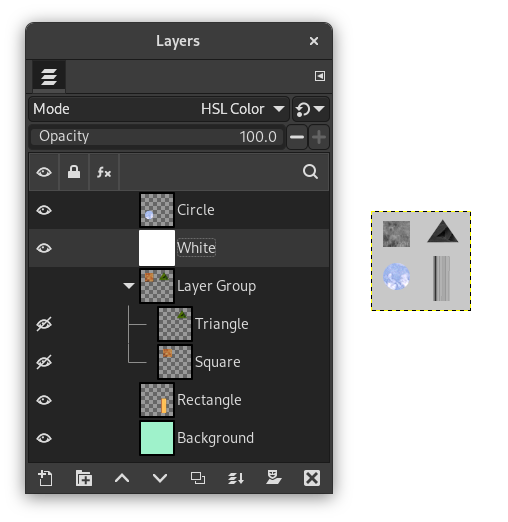Close the Layers dialog
The image size is (508, 522).
pyautogui.click(x=314, y=41)
